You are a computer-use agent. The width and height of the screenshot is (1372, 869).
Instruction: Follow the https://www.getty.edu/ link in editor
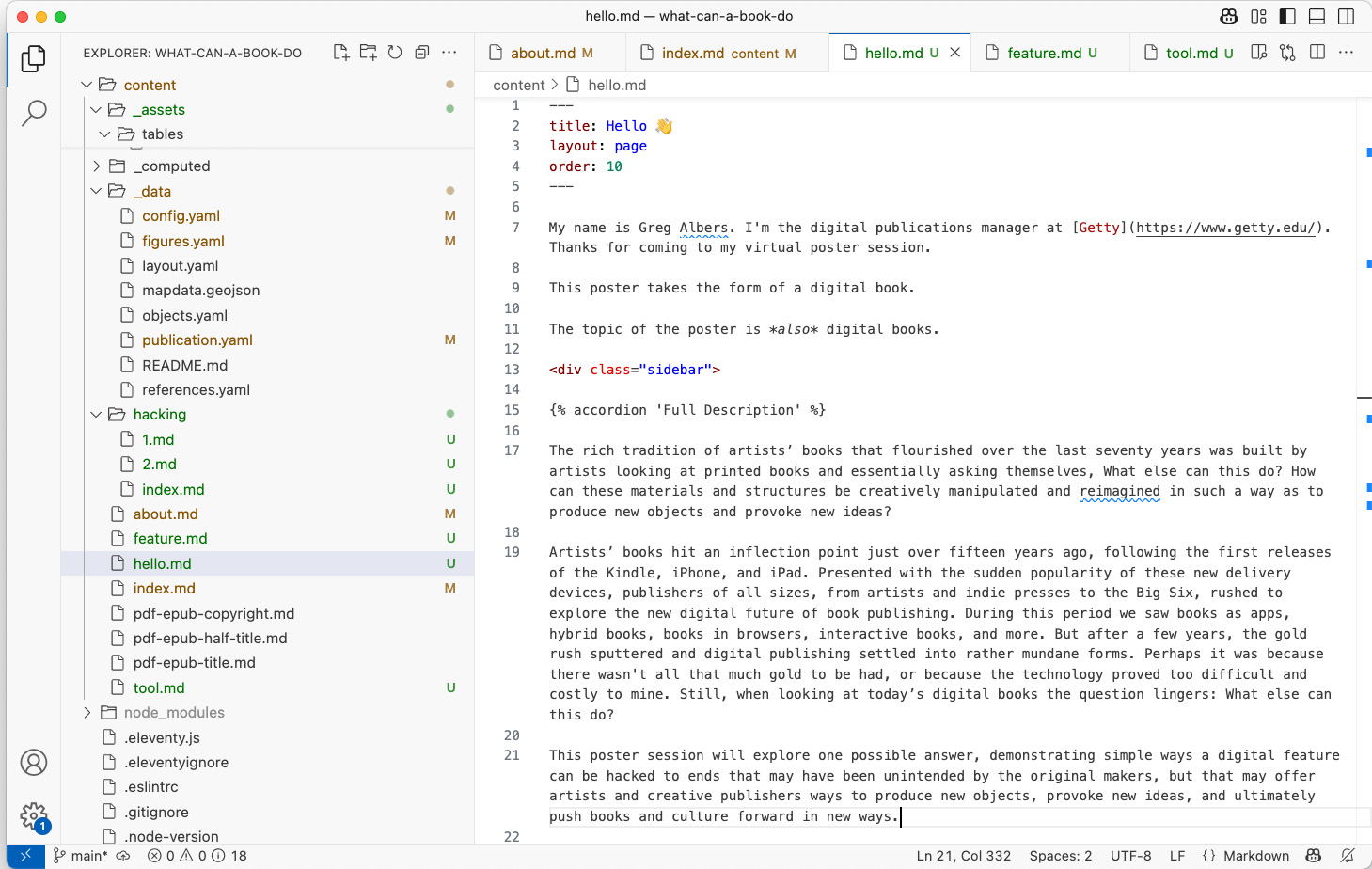[1225, 228]
